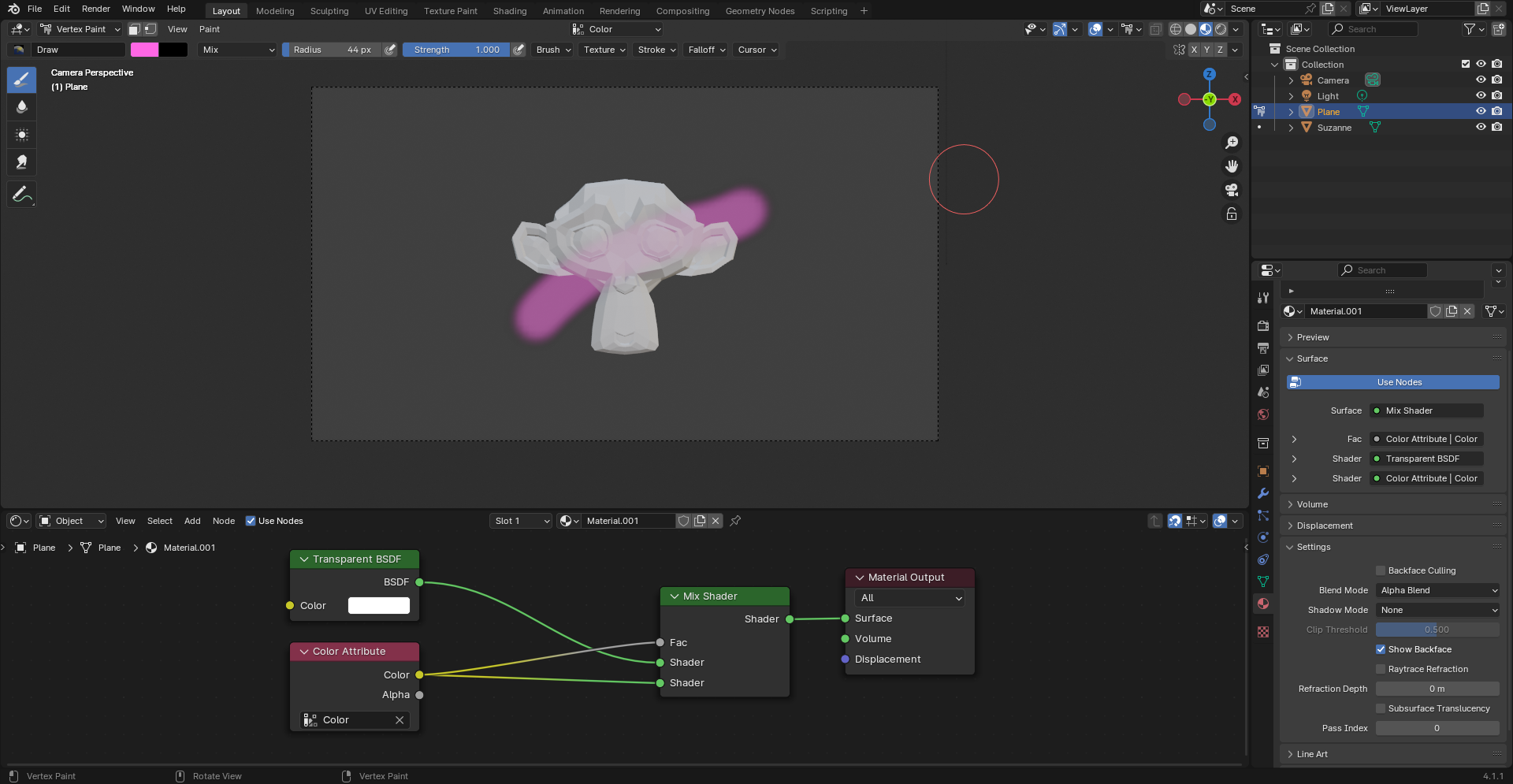Click the viewport zoom magnifier icon
Image resolution: width=1513 pixels, height=784 pixels.
click(1232, 143)
